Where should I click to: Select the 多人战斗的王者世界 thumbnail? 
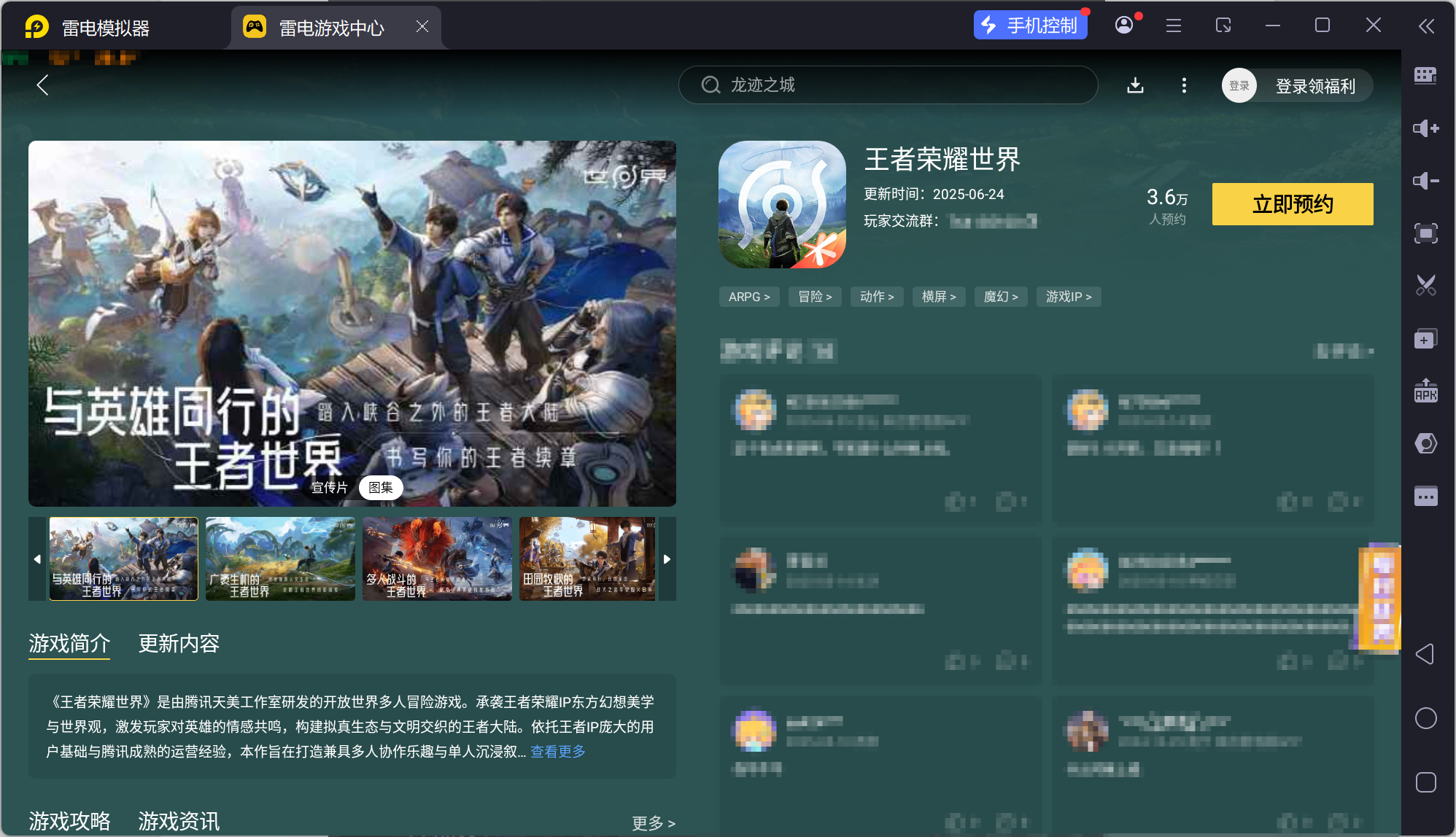[437, 559]
